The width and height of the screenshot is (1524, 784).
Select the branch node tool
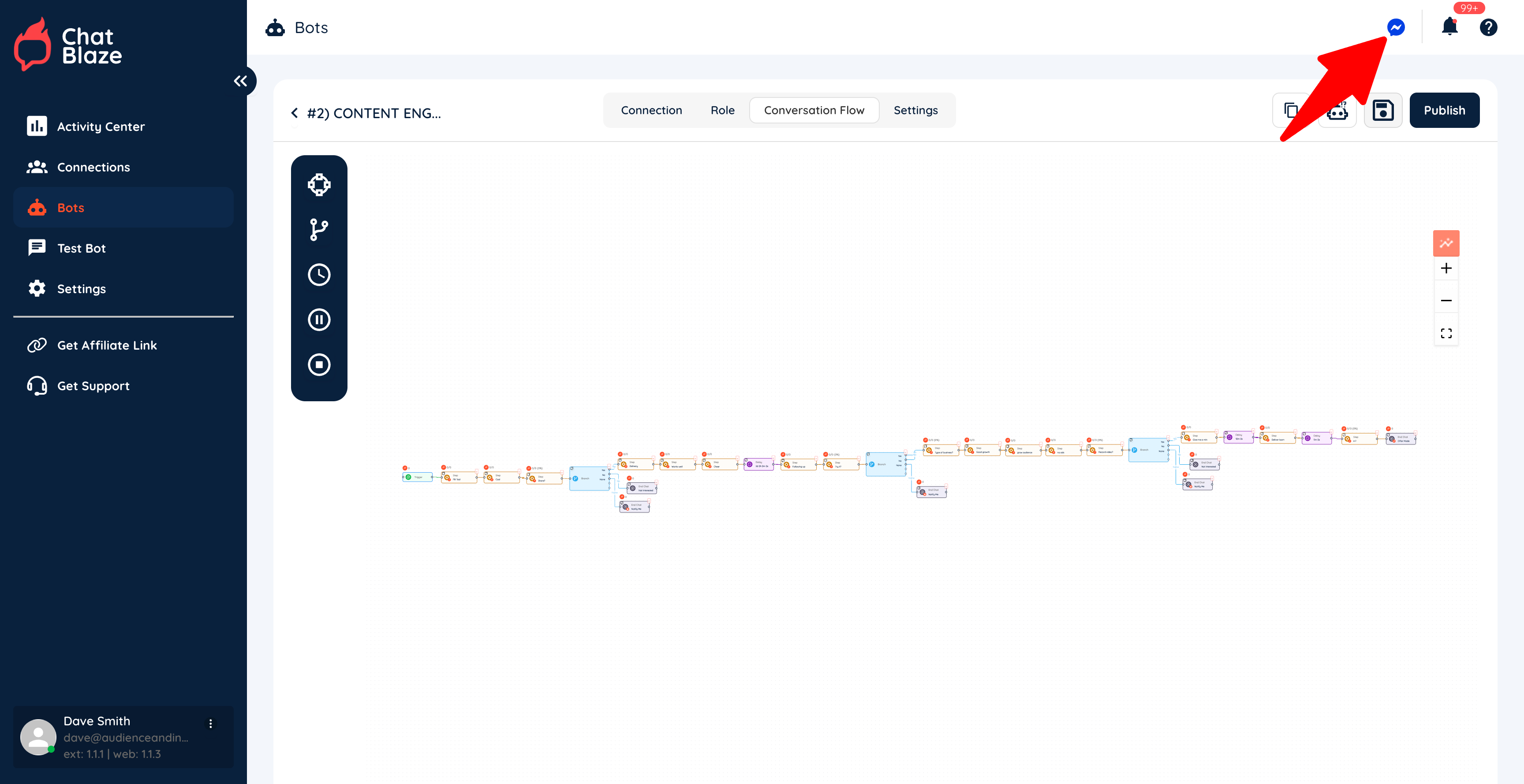319,230
